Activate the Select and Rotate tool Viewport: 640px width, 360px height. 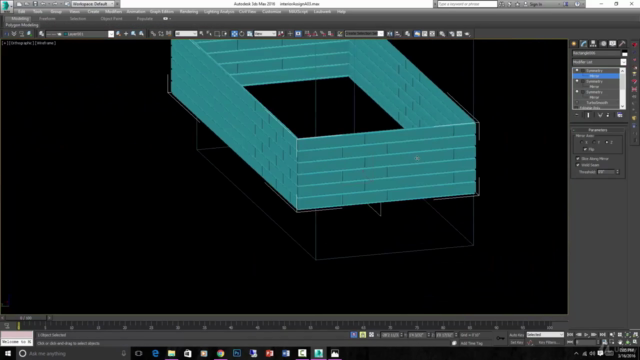pos(242,34)
